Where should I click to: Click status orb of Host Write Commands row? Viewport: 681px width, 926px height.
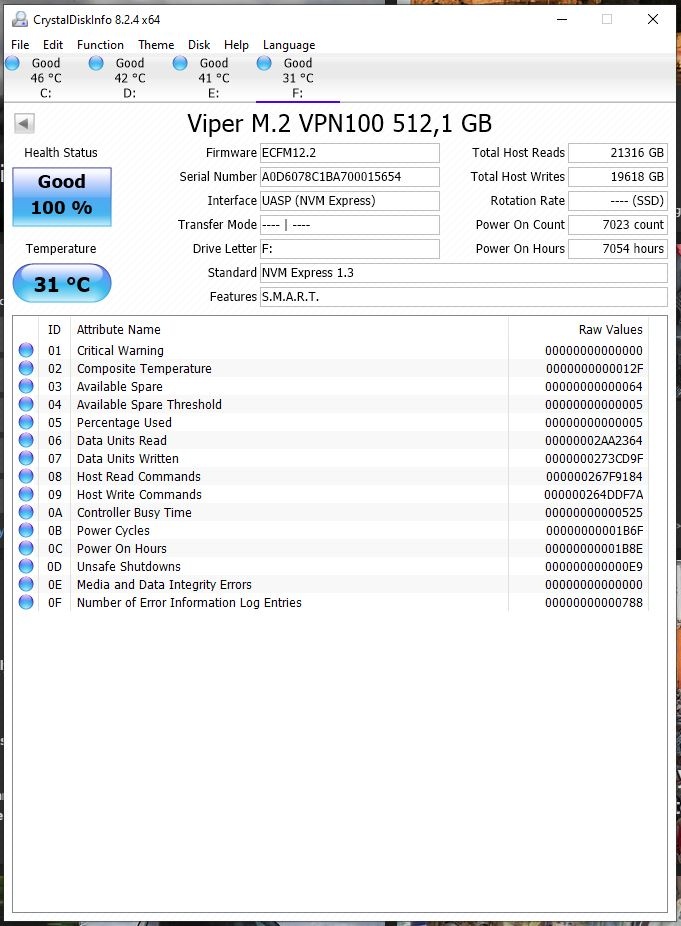[x=26, y=494]
